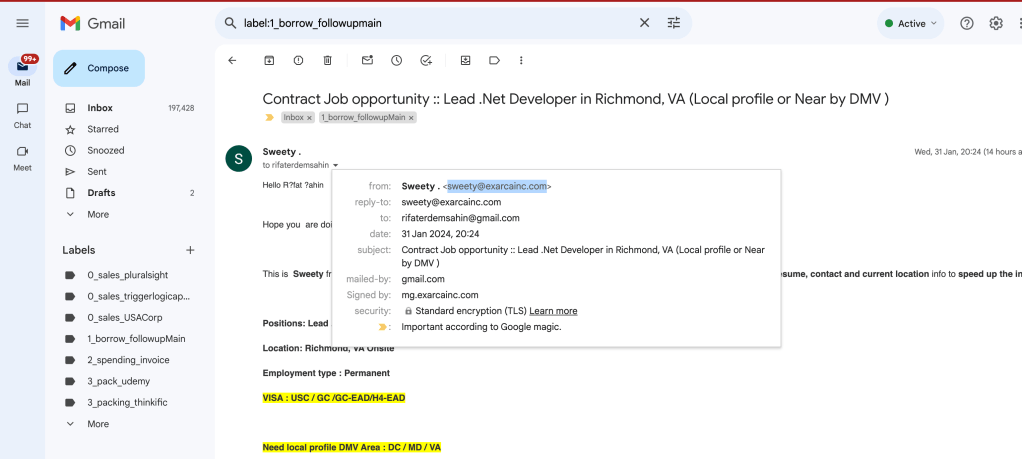Image resolution: width=1022 pixels, height=459 pixels.
Task: Report this email as spam
Action: [x=299, y=60]
